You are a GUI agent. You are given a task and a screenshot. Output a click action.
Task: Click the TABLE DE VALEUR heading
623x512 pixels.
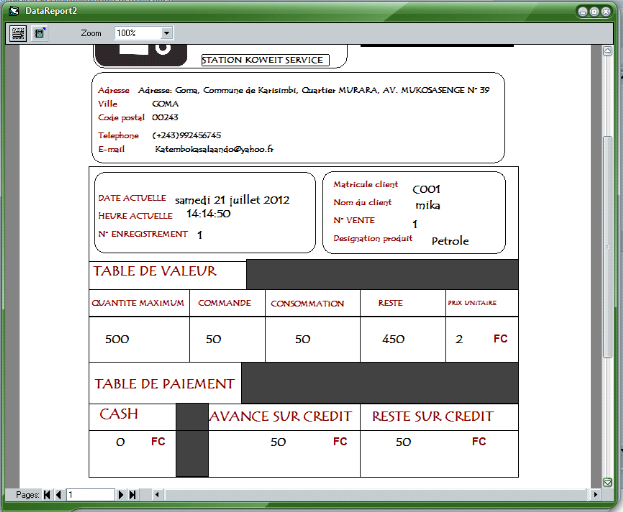[x=155, y=271]
